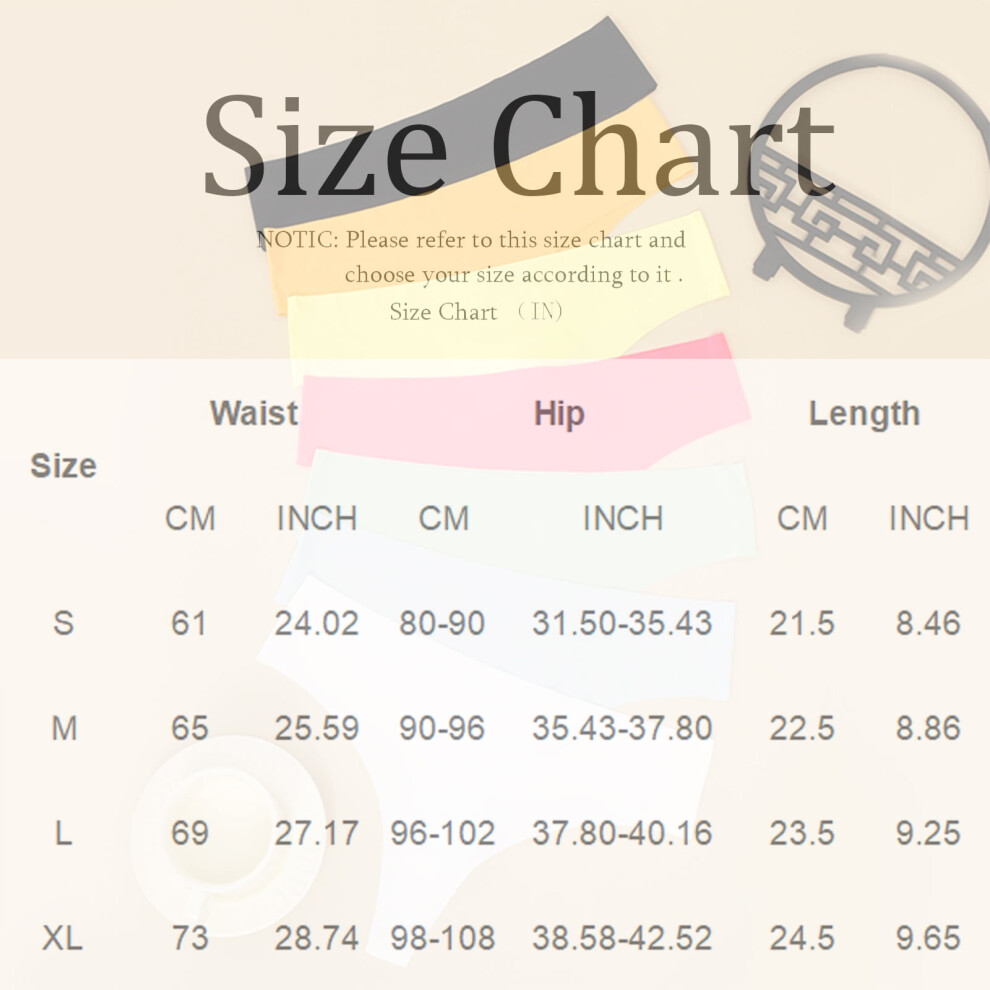
Task: Select the M size row label
Action: (64, 728)
